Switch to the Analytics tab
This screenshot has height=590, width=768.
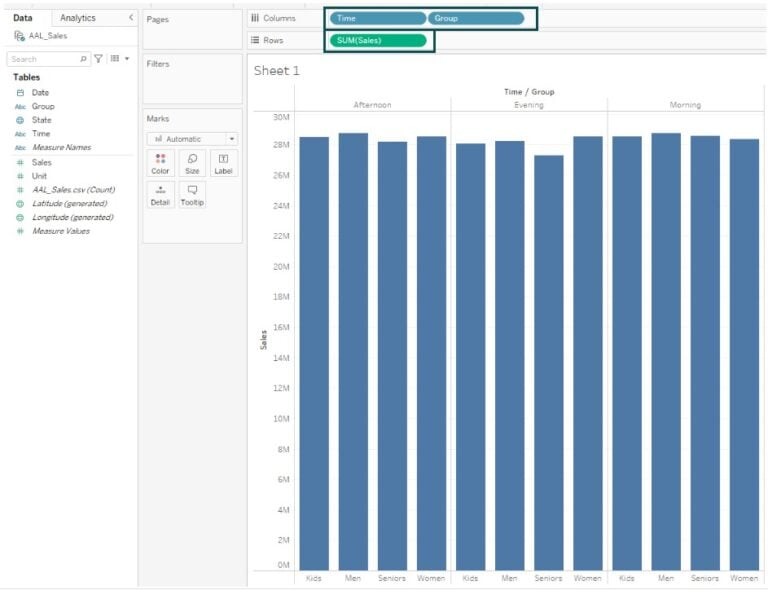coord(78,18)
